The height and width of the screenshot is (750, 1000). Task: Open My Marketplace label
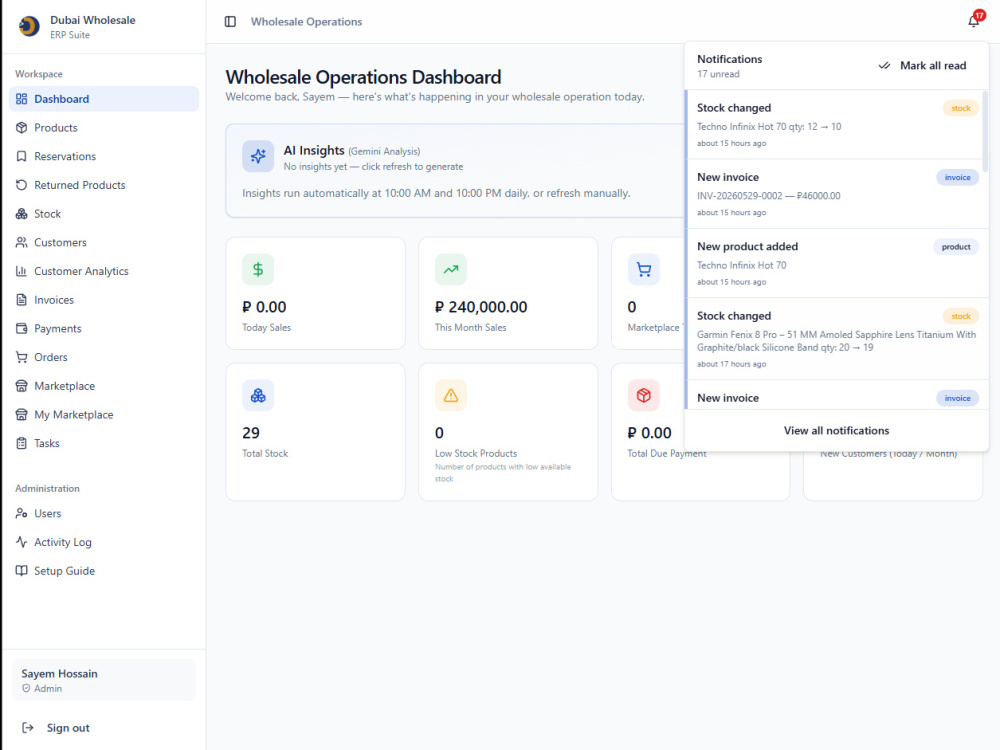coord(73,415)
